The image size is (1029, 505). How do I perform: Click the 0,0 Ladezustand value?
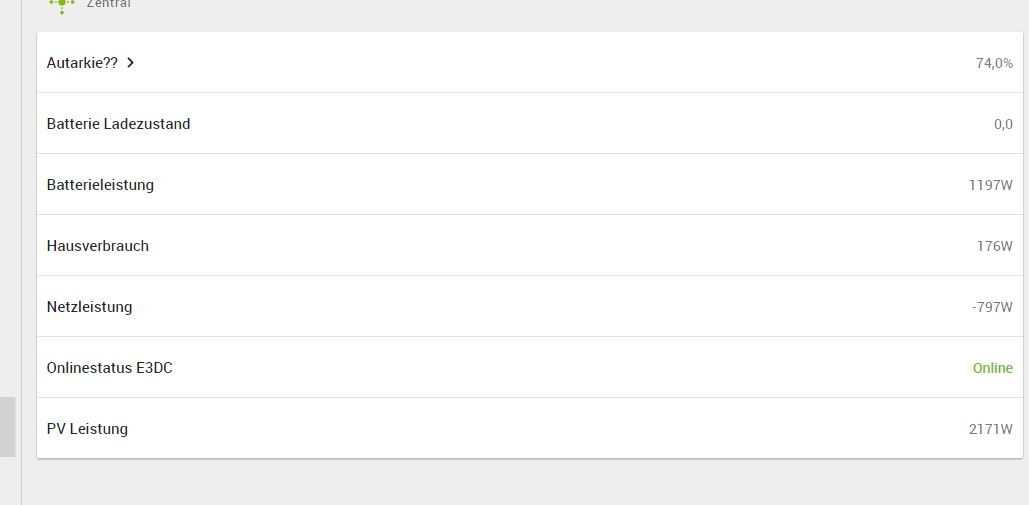pos(1003,124)
